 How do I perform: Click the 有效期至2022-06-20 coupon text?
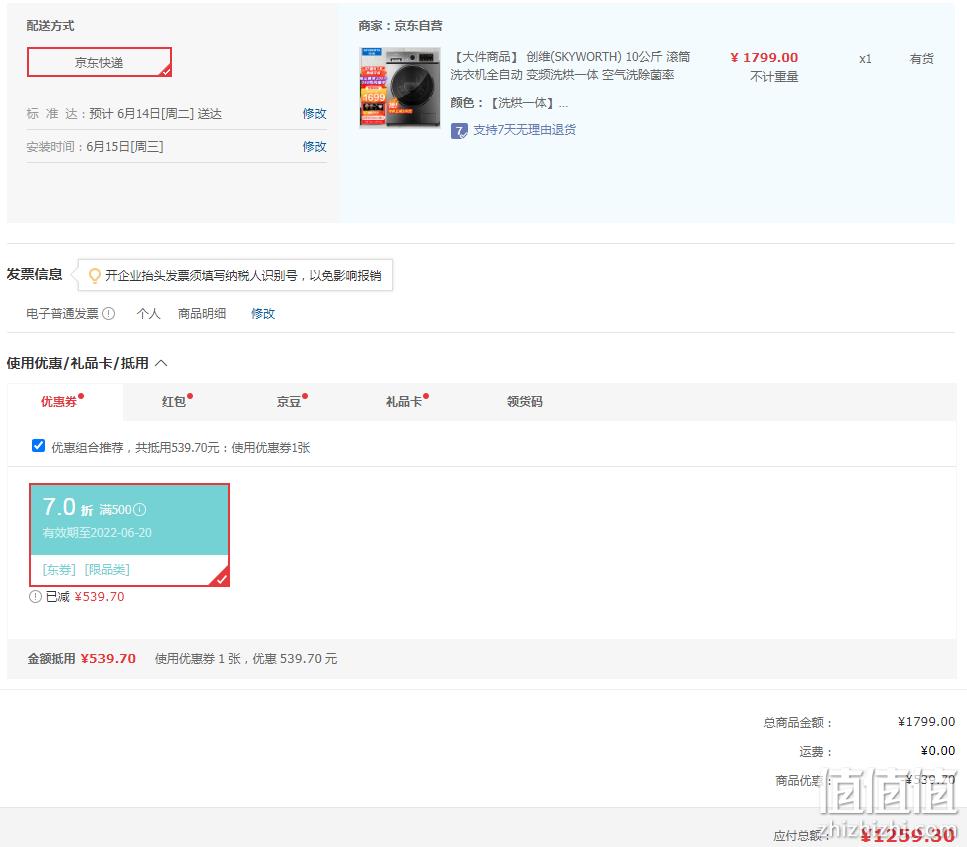point(97,532)
